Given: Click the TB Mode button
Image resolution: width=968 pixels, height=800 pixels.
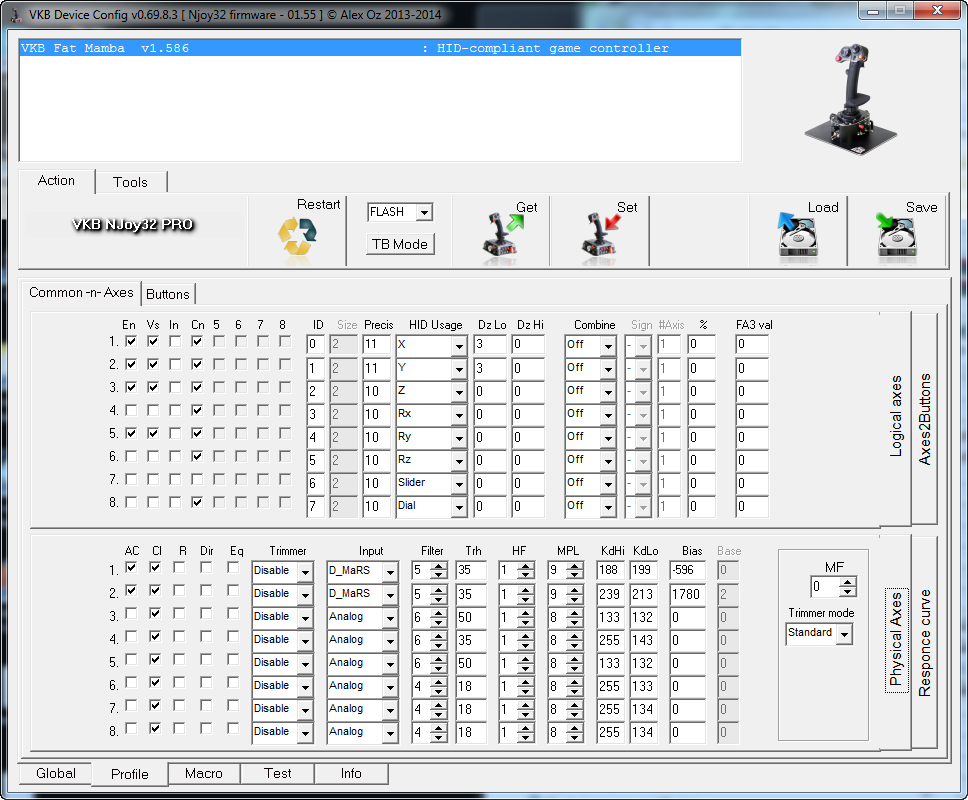Looking at the screenshot, I should (x=400, y=244).
